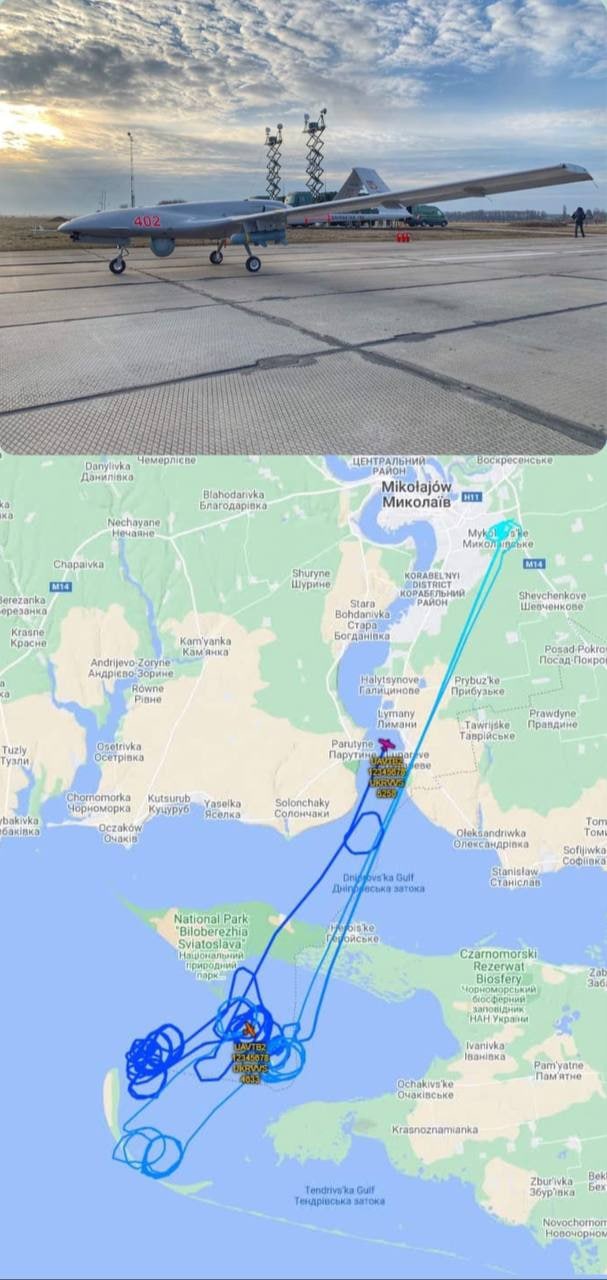Viewport: 607px width, 1280px height.
Task: Select the purple aircraft icon near Parutyne
Action: [x=386, y=745]
